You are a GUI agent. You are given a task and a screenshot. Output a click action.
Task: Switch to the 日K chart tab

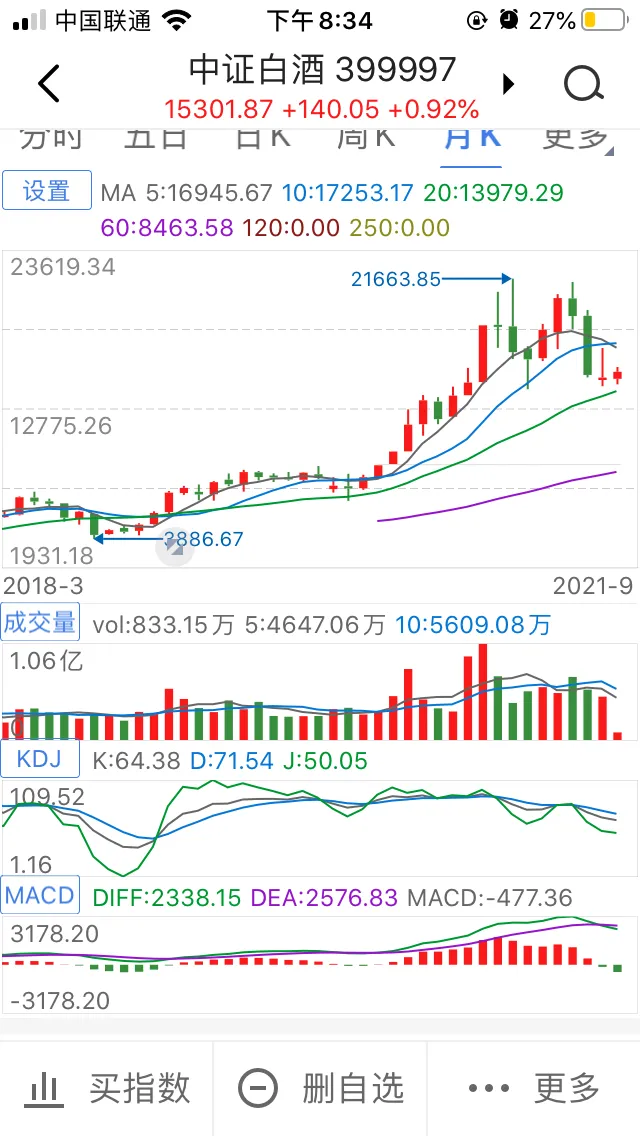[263, 137]
